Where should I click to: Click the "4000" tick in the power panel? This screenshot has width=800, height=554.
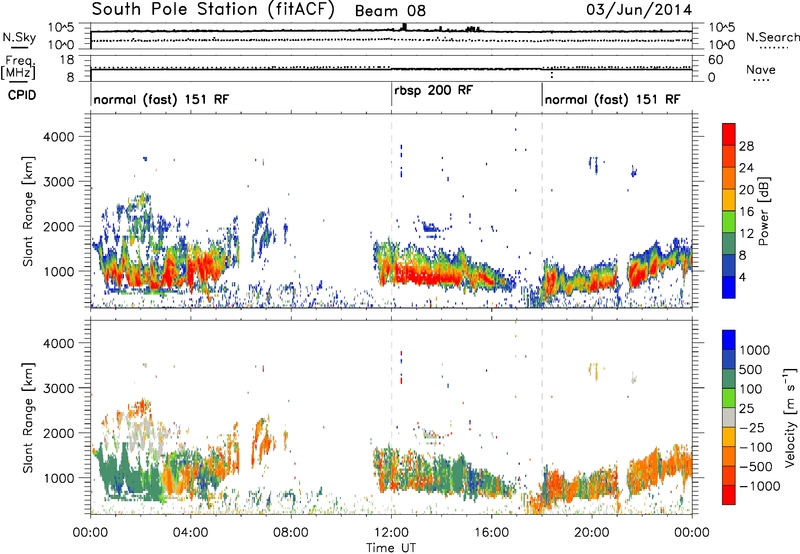[x=58, y=137]
